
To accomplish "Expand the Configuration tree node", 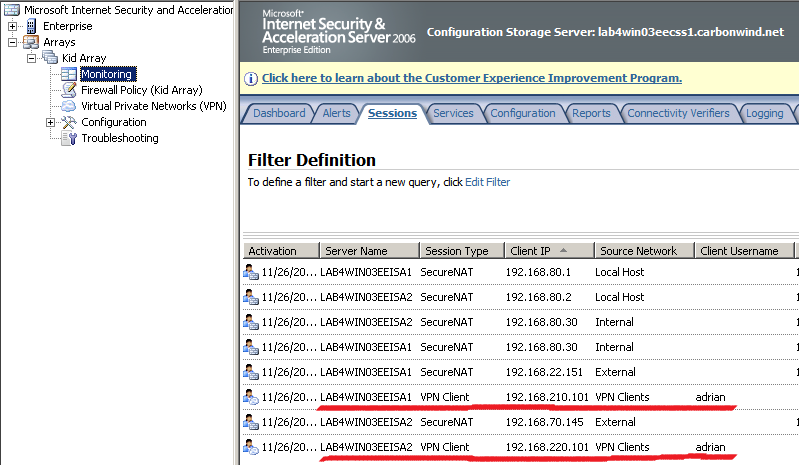I will (x=50, y=122).
